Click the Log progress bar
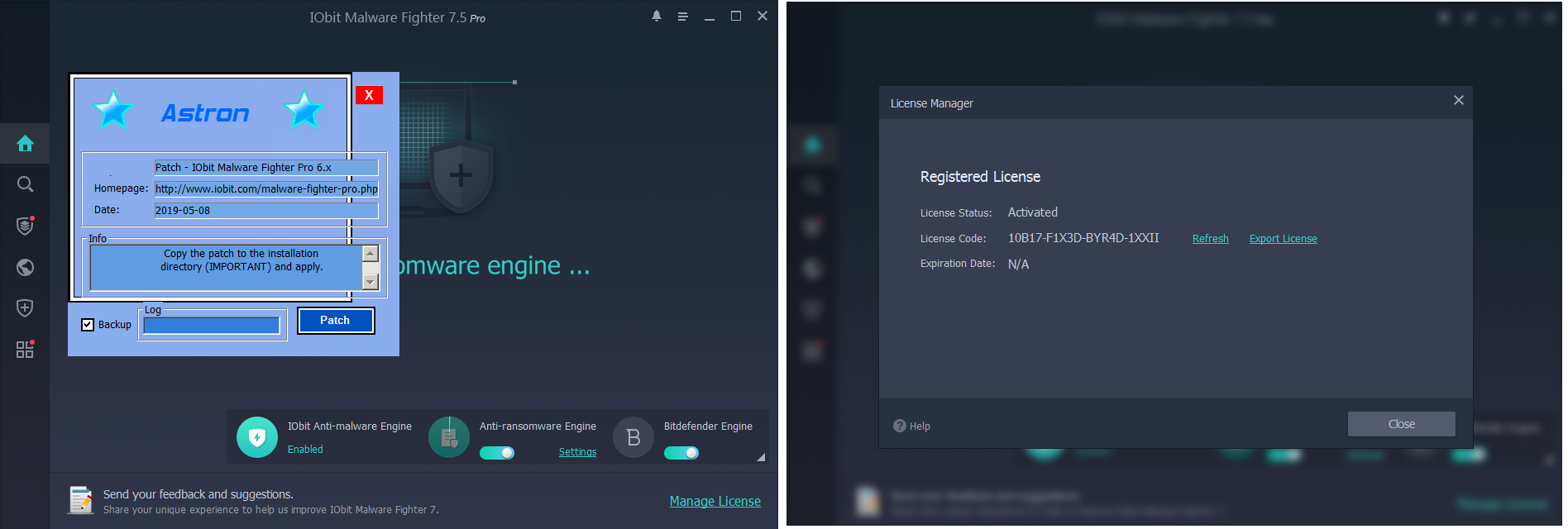This screenshot has height=529, width=1568. tap(212, 326)
